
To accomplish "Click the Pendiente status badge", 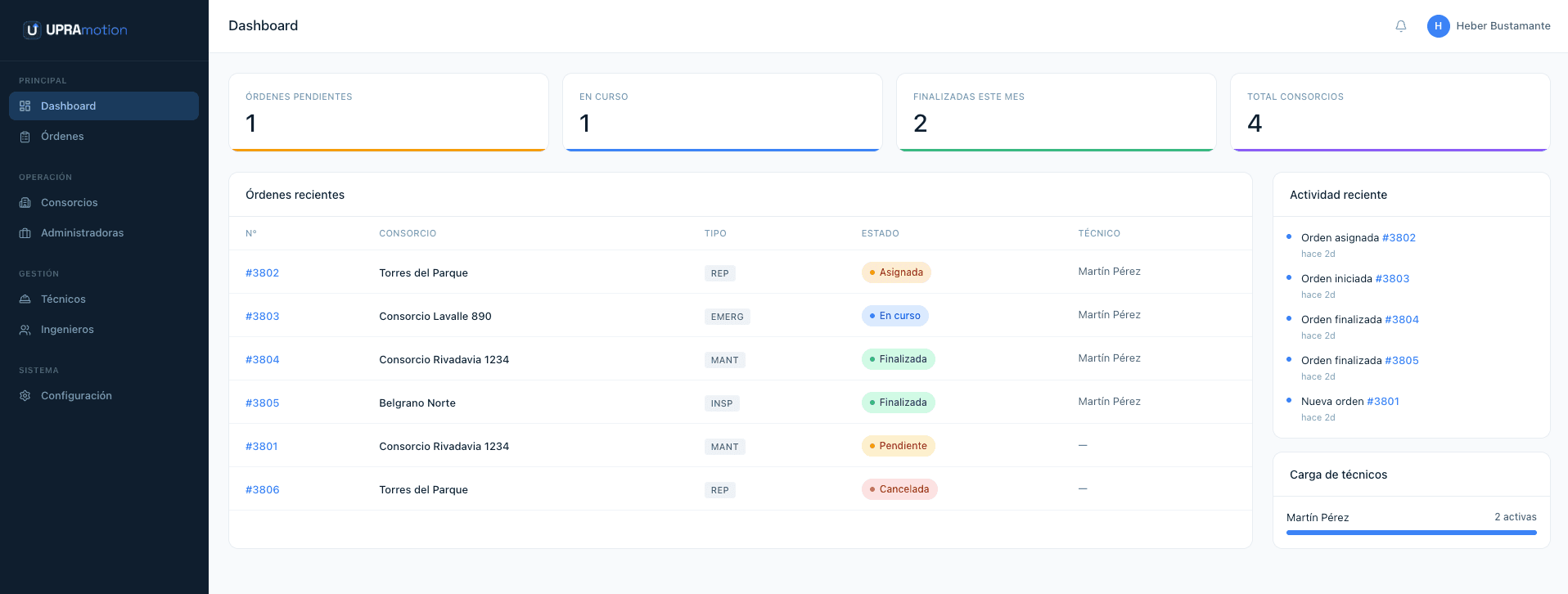I will 899,446.
